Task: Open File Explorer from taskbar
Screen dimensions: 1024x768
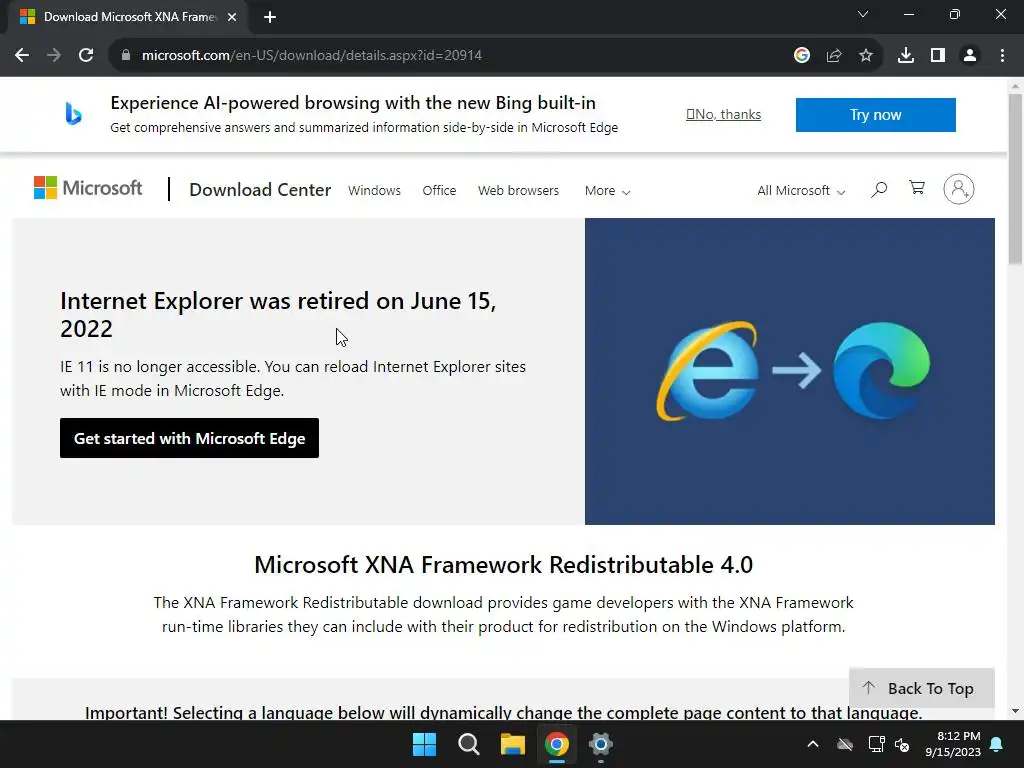Action: (x=513, y=744)
